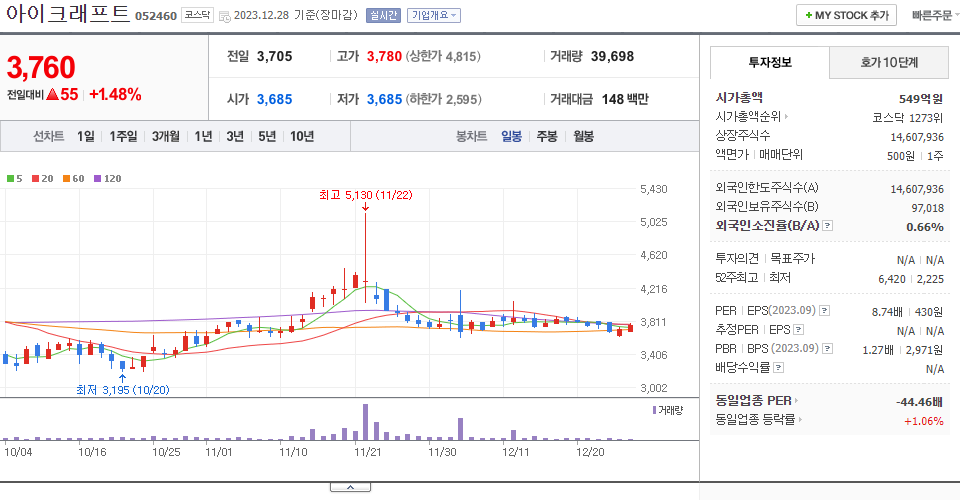Select the 월봉 candle chart
This screenshot has height=500, width=960.
[583, 136]
